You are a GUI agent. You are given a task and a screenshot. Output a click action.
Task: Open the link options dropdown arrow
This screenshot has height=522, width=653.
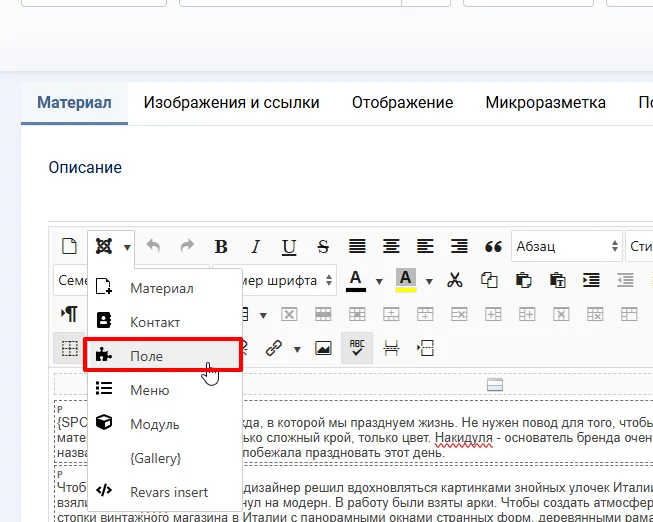coord(297,350)
